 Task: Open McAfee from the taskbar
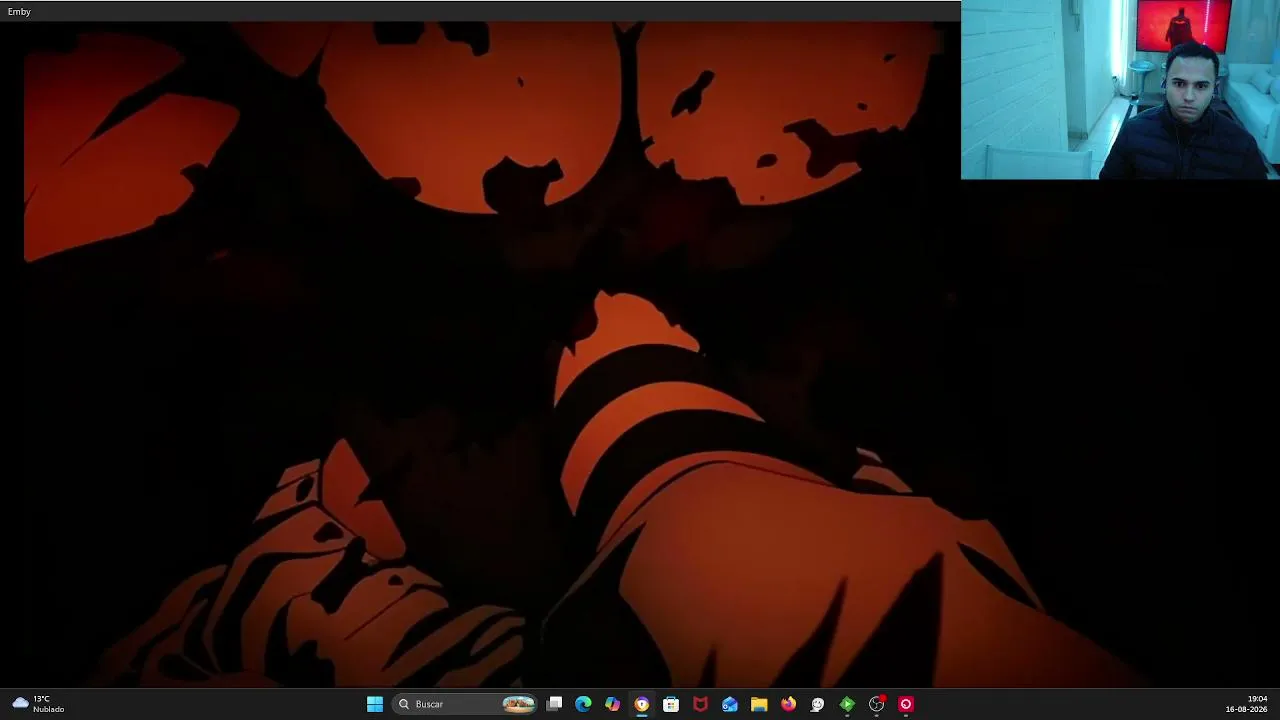701,704
